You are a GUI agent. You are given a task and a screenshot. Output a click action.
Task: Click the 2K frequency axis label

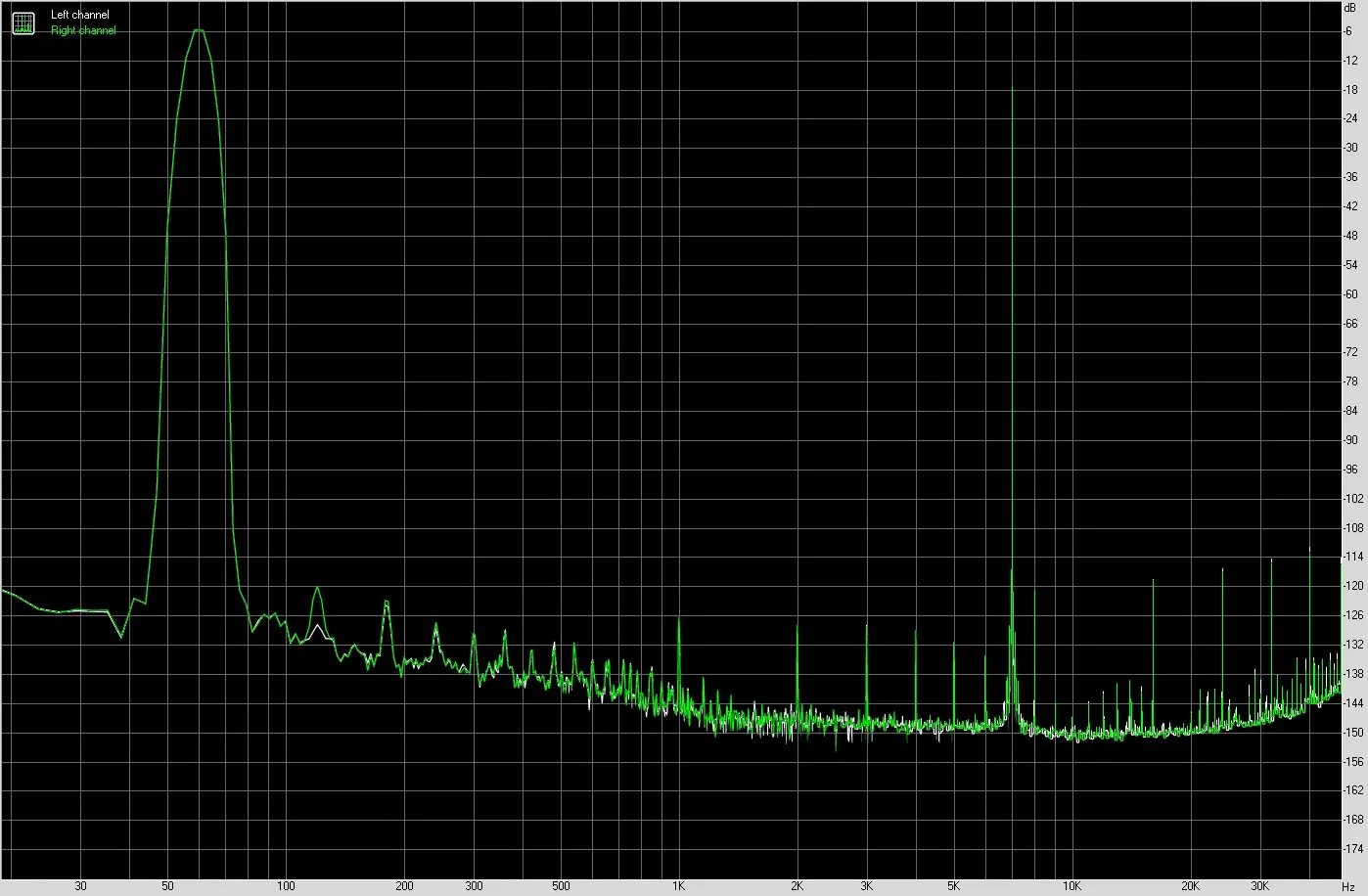click(x=797, y=886)
